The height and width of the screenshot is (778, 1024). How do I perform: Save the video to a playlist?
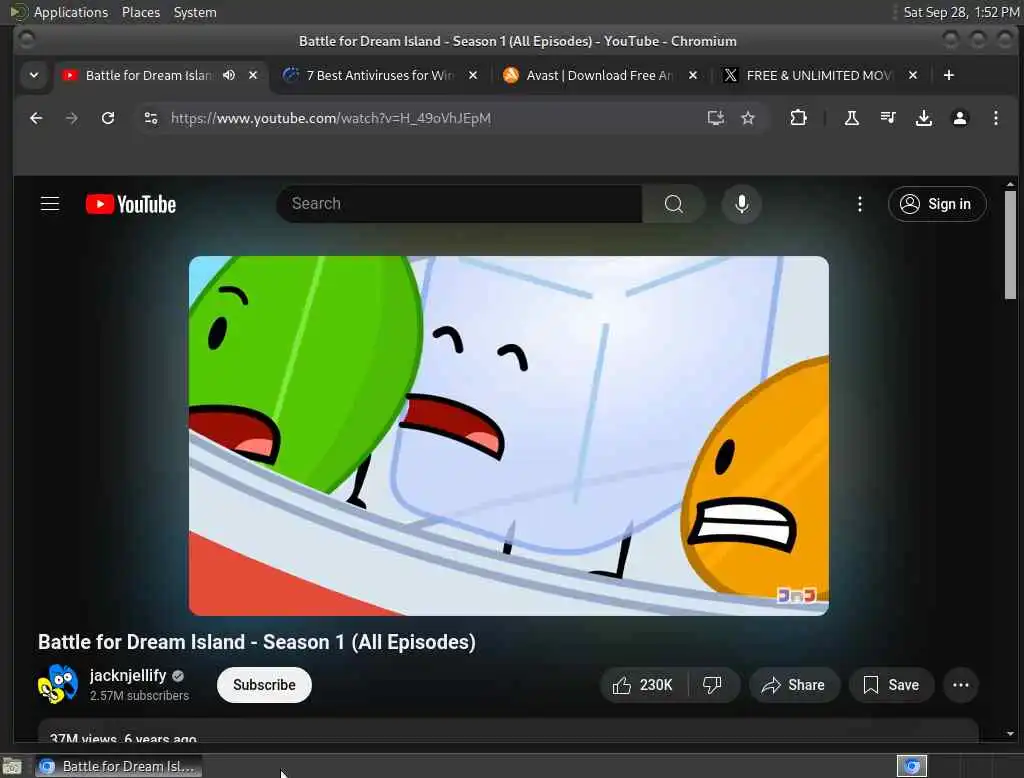tap(891, 685)
